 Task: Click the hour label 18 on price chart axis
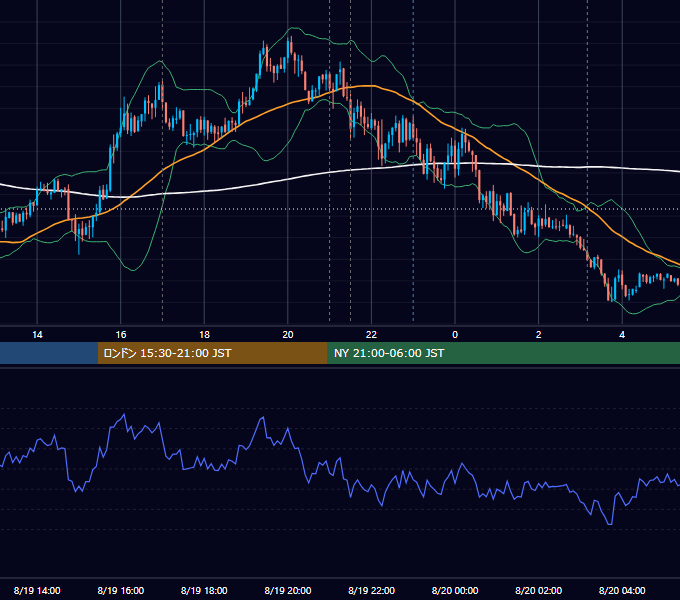click(204, 335)
